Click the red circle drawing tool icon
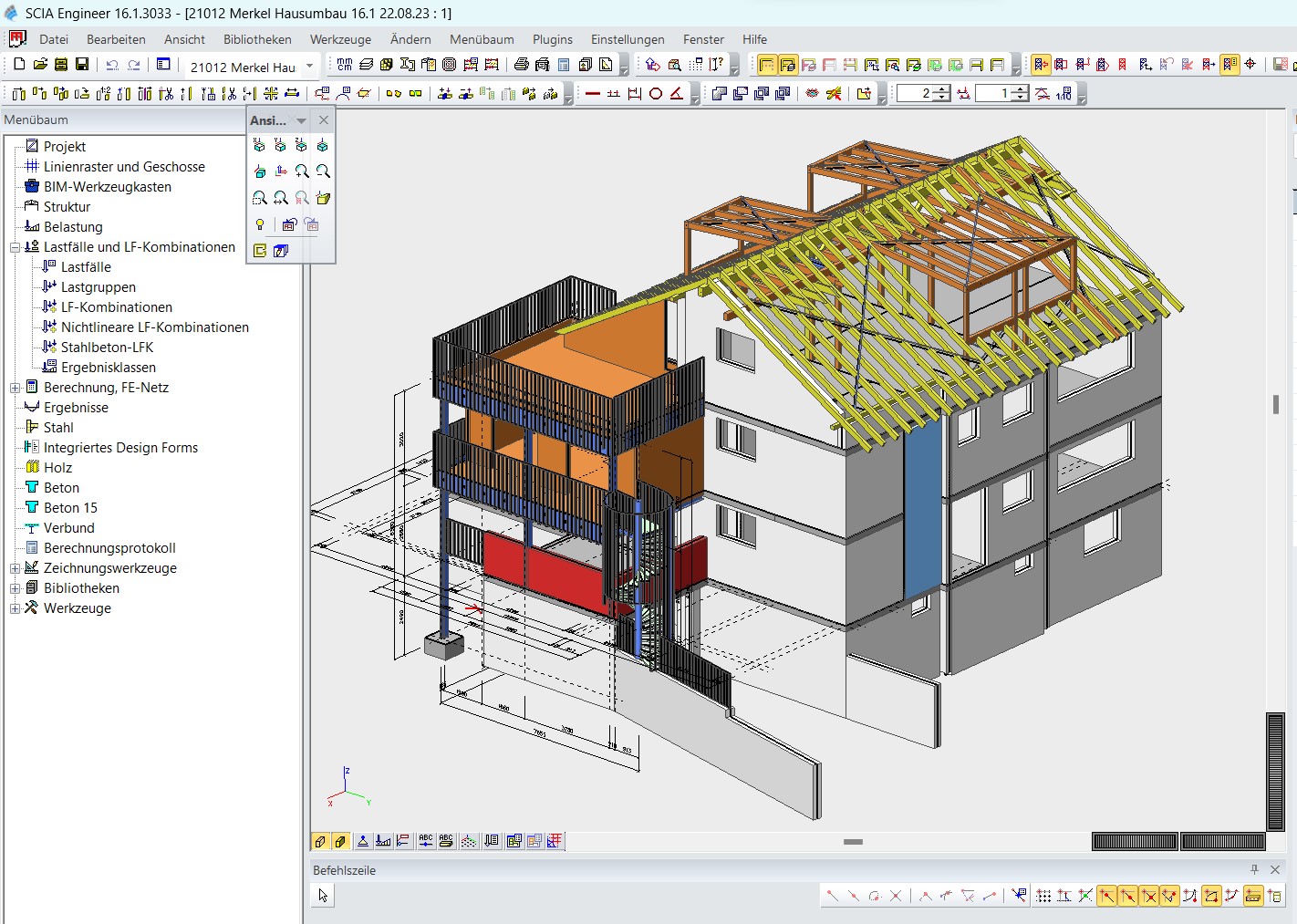 click(x=656, y=93)
